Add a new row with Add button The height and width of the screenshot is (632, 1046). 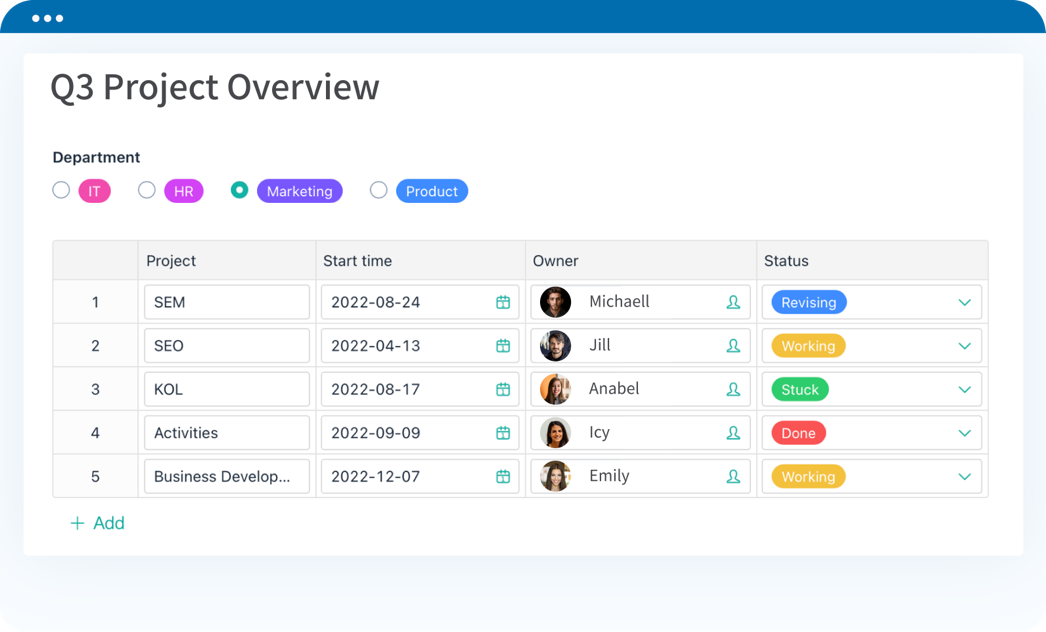[x=97, y=523]
